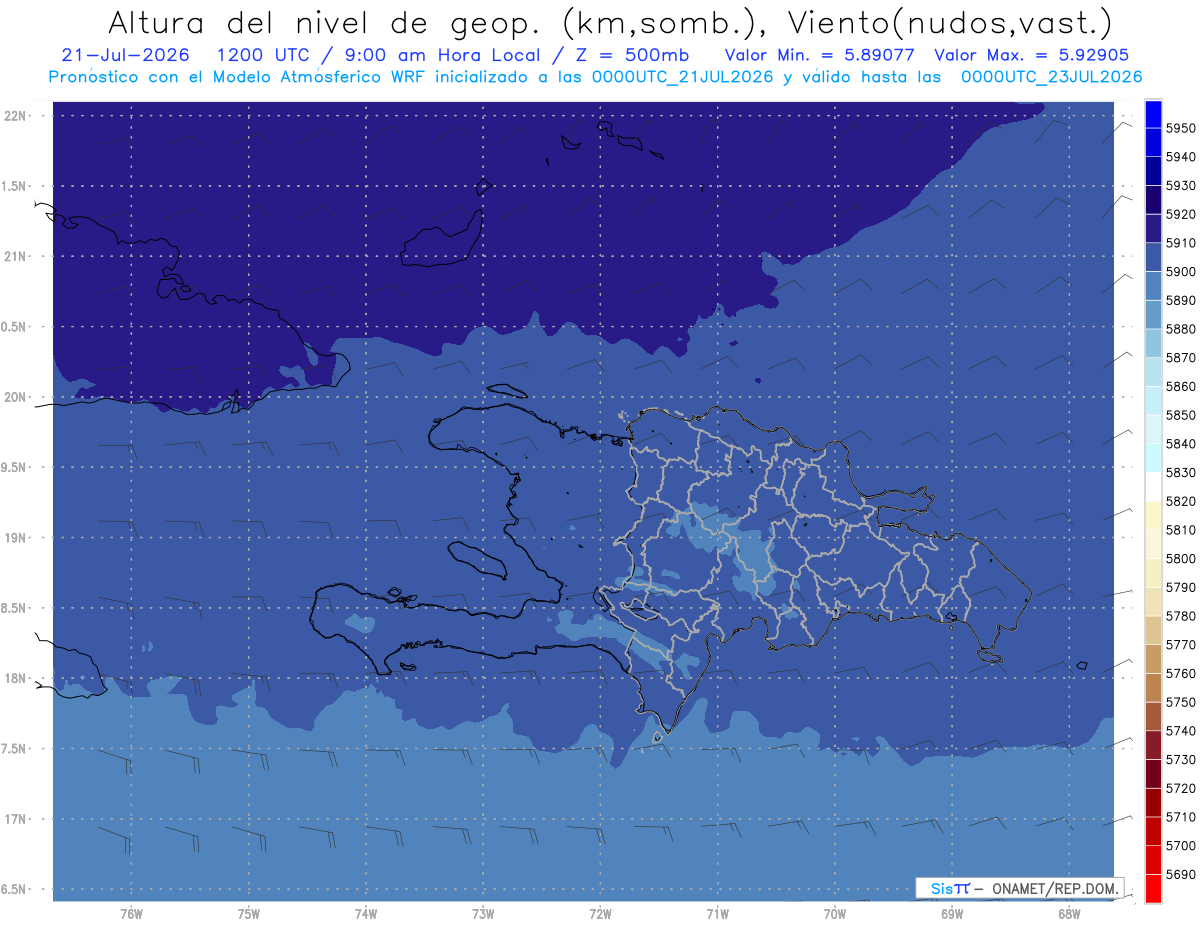1200x927 pixels.
Task: Click the legend value '5870'
Action: point(1180,358)
